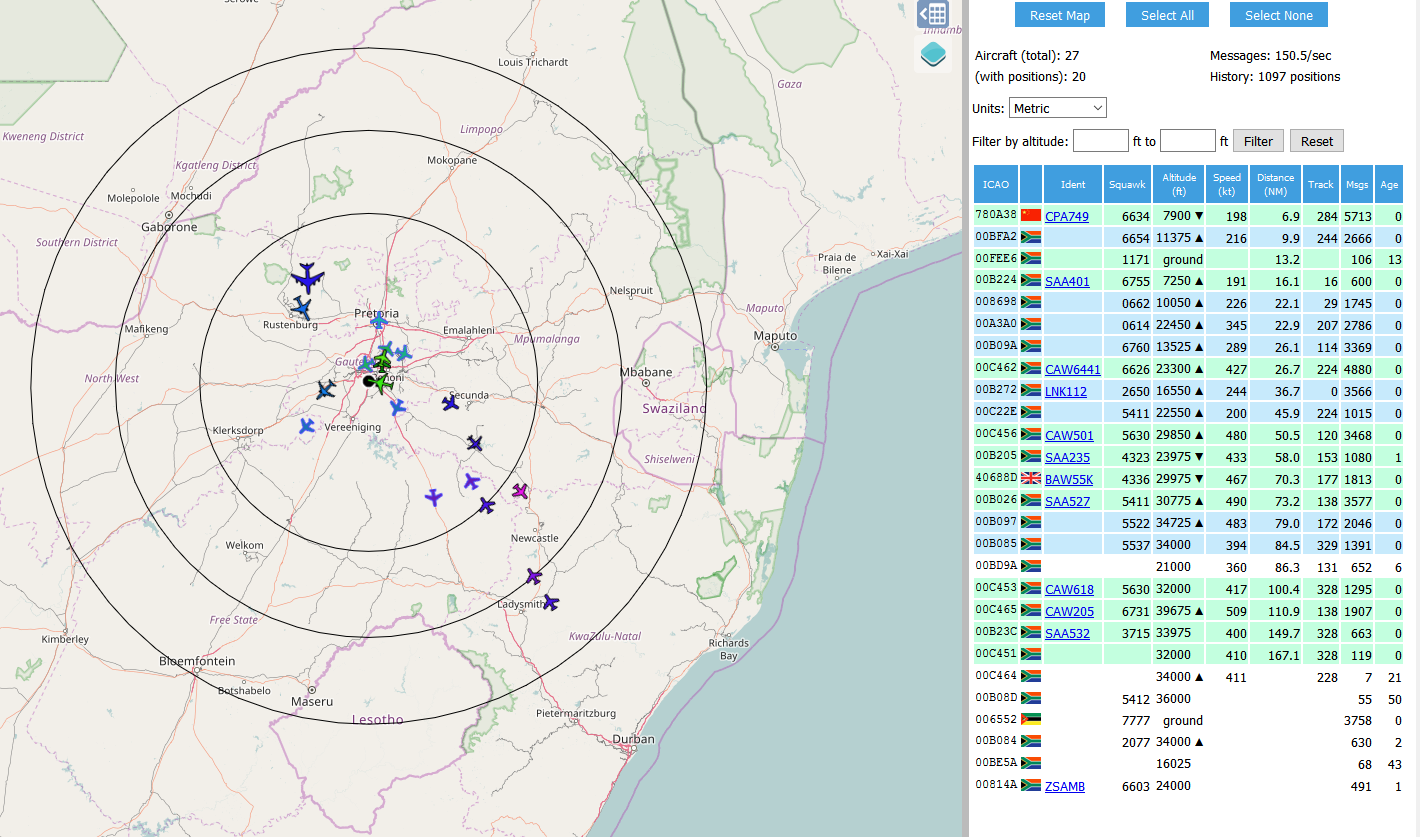This screenshot has width=1420, height=837.
Task: Sort table by Distance column header
Action: coord(1276,184)
